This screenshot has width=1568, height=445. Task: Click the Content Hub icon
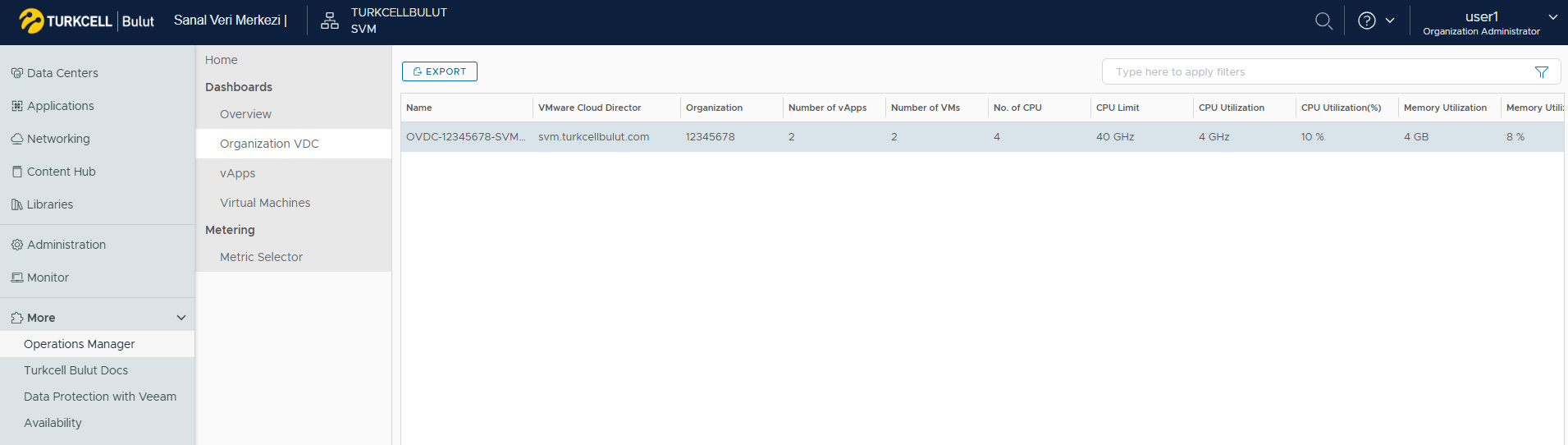[17, 172]
